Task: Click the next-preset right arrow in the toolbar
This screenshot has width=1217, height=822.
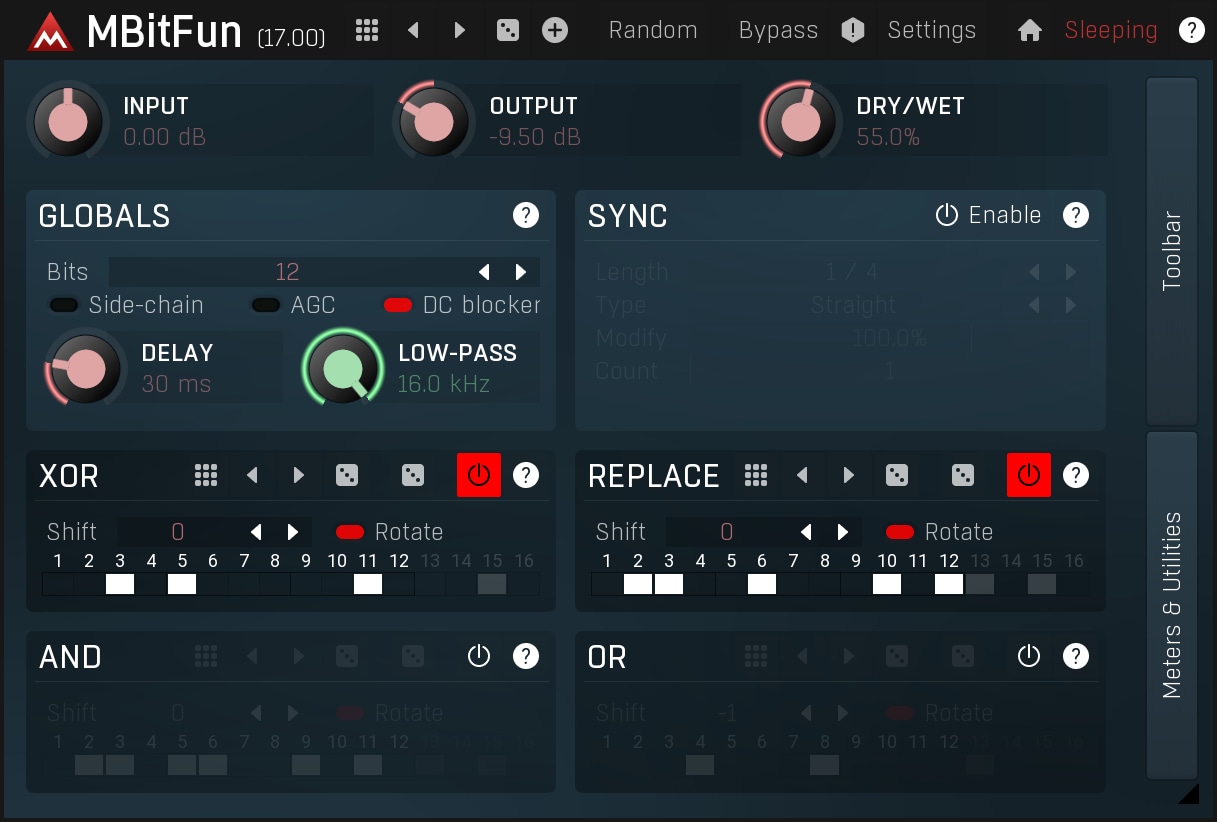Action: coord(459,30)
